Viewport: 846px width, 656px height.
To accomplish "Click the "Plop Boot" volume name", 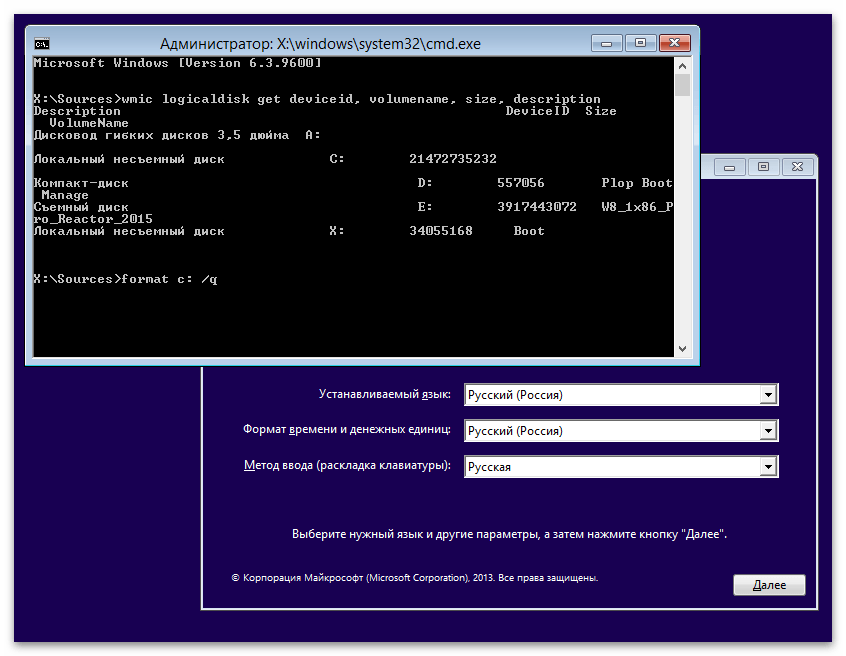I will pos(637,183).
